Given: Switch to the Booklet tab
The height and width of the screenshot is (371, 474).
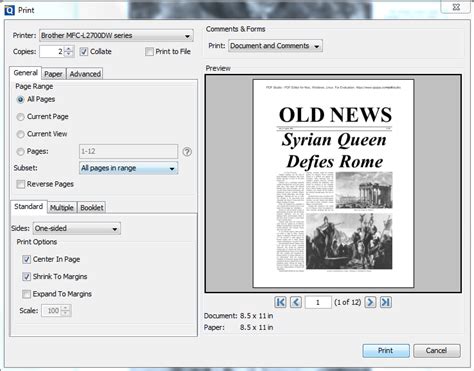Looking at the screenshot, I should (92, 208).
